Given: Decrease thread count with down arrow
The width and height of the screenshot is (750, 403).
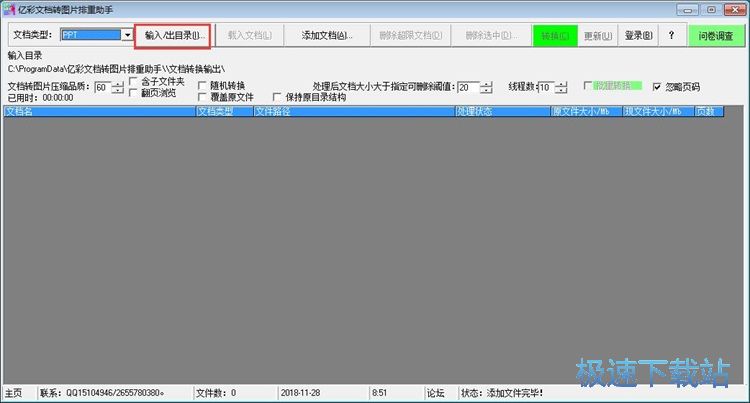Looking at the screenshot, I should 561,90.
